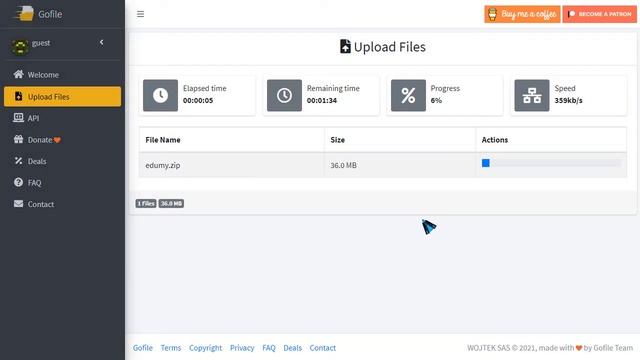The width and height of the screenshot is (640, 360).
Task: Open the Contact sidebar item
Action: click(62, 204)
